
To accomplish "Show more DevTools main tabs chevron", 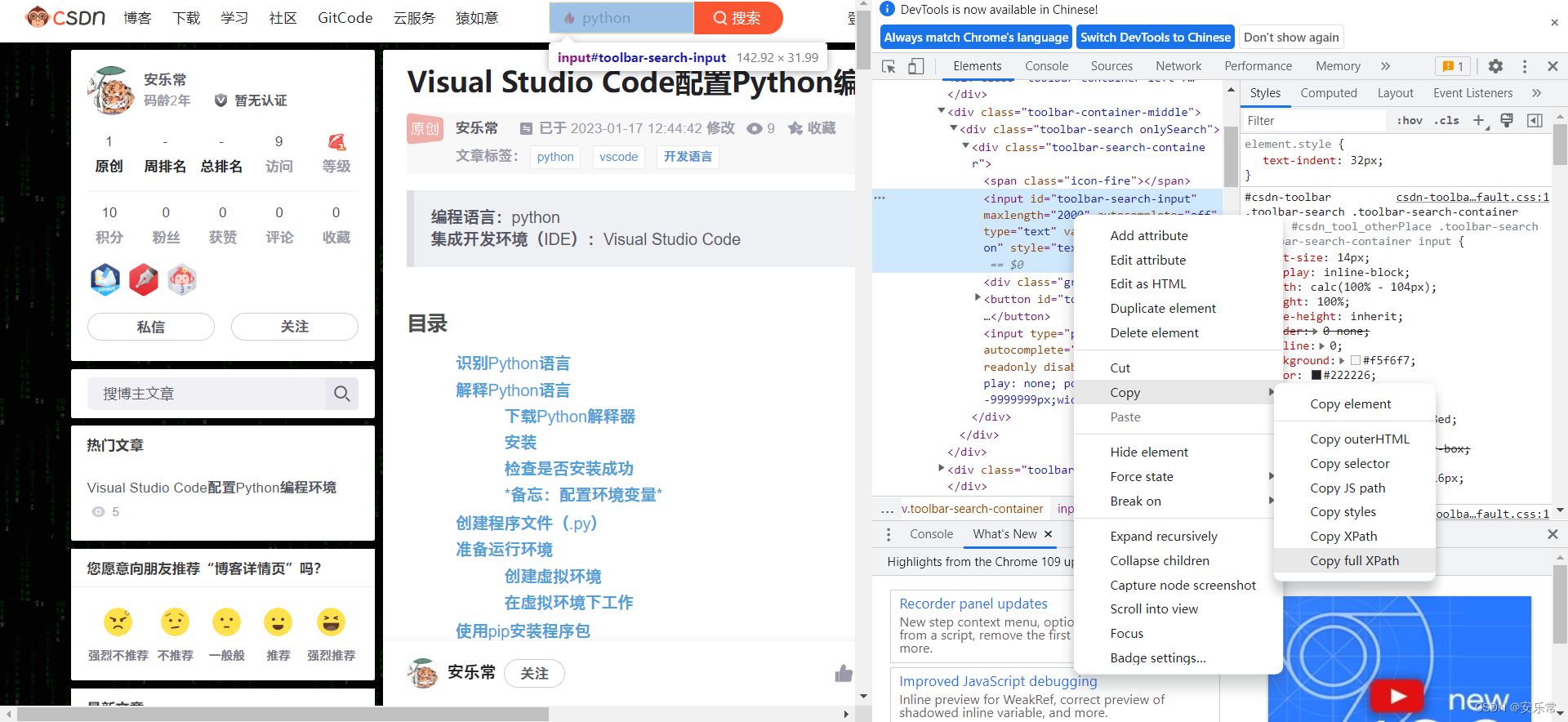I will (1385, 66).
